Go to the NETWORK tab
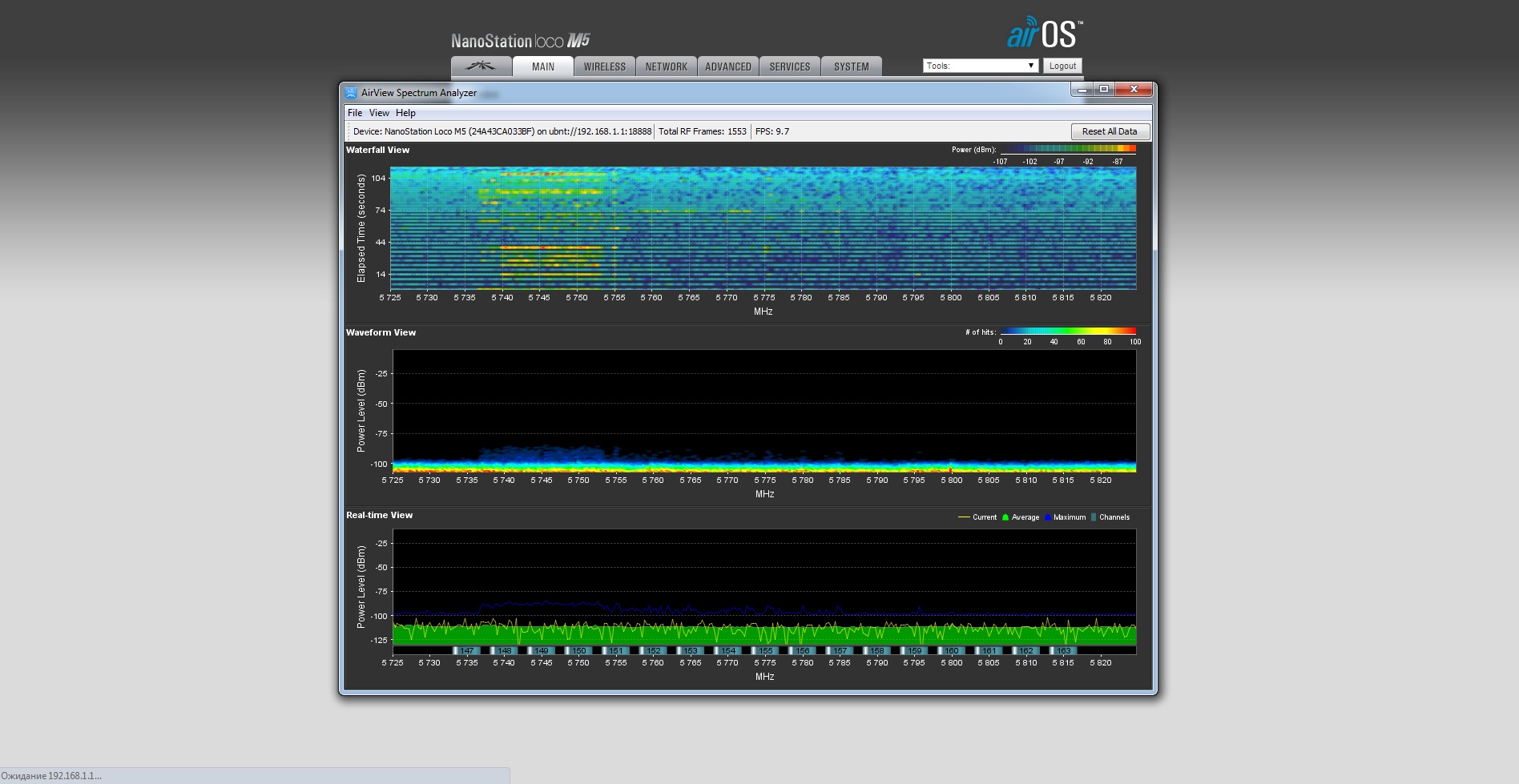Screen dimensions: 1519x784 click(666, 66)
